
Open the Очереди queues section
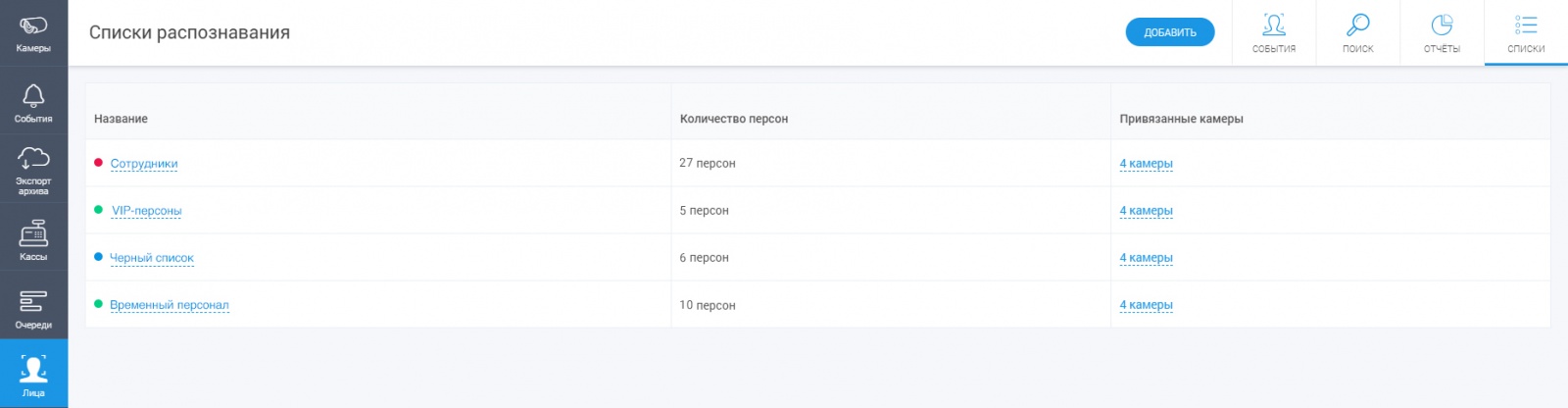pos(33,308)
